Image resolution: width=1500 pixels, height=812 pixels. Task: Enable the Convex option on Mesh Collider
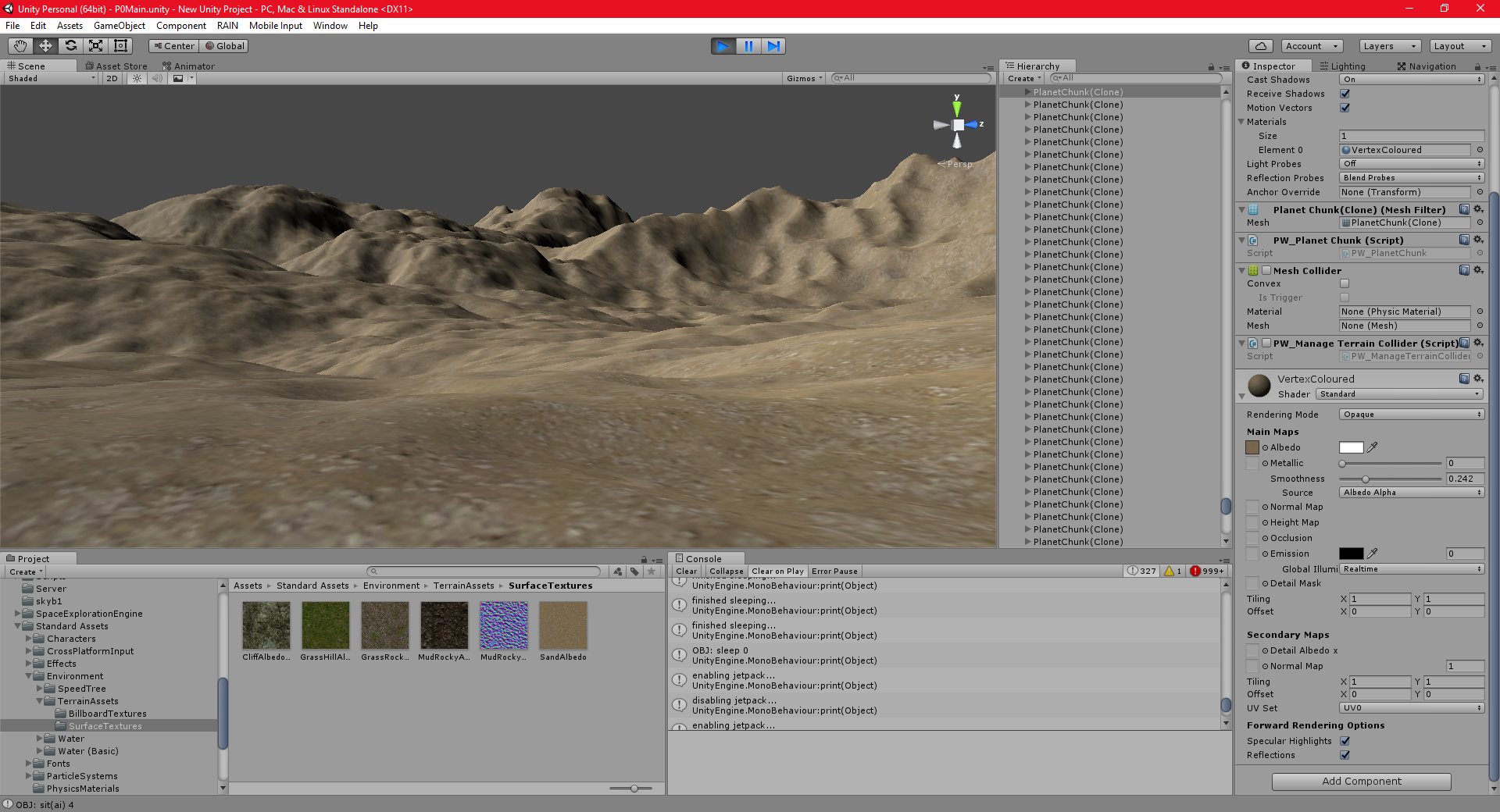tap(1345, 283)
